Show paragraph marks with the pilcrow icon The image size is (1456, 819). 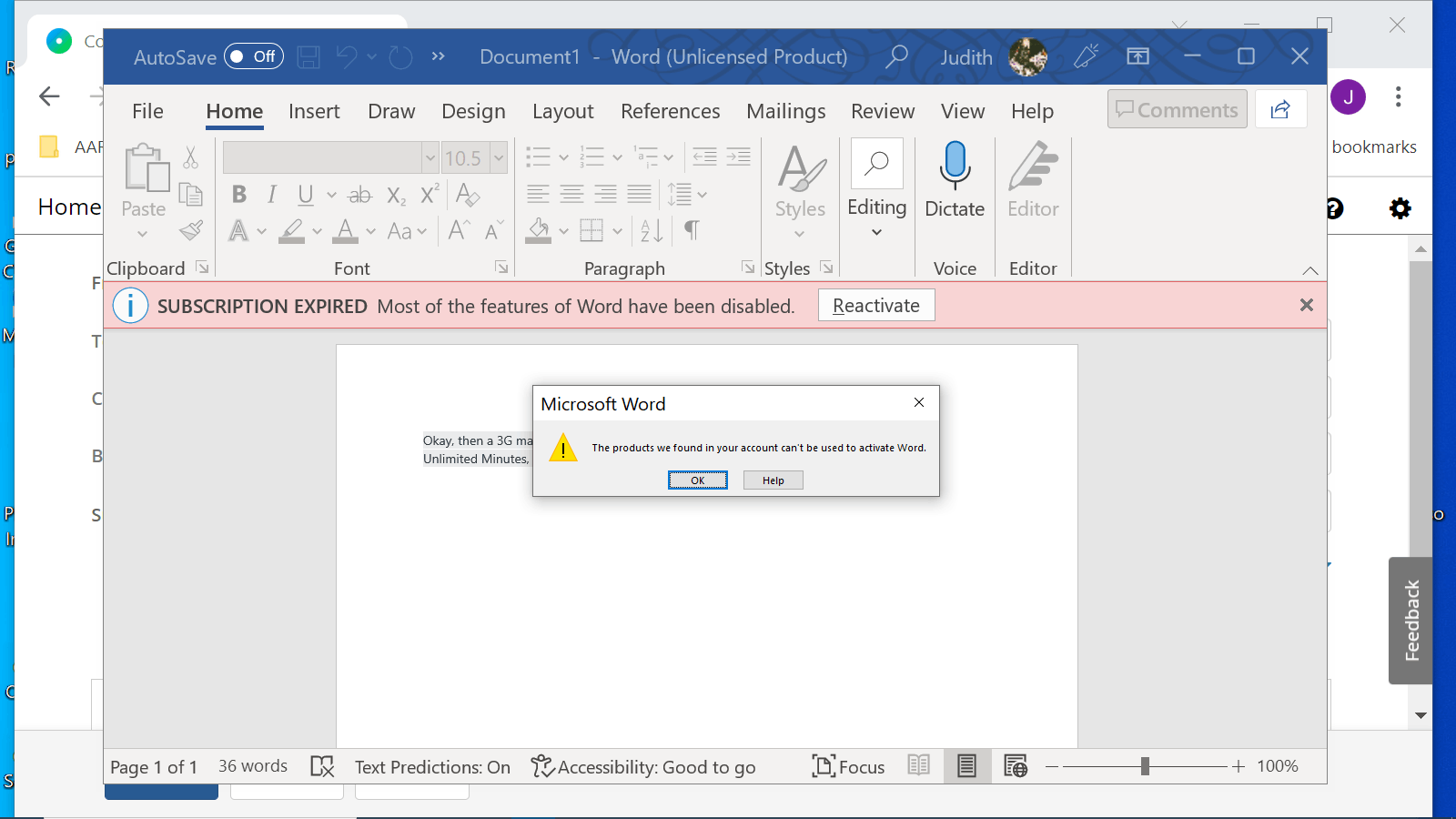tap(692, 230)
